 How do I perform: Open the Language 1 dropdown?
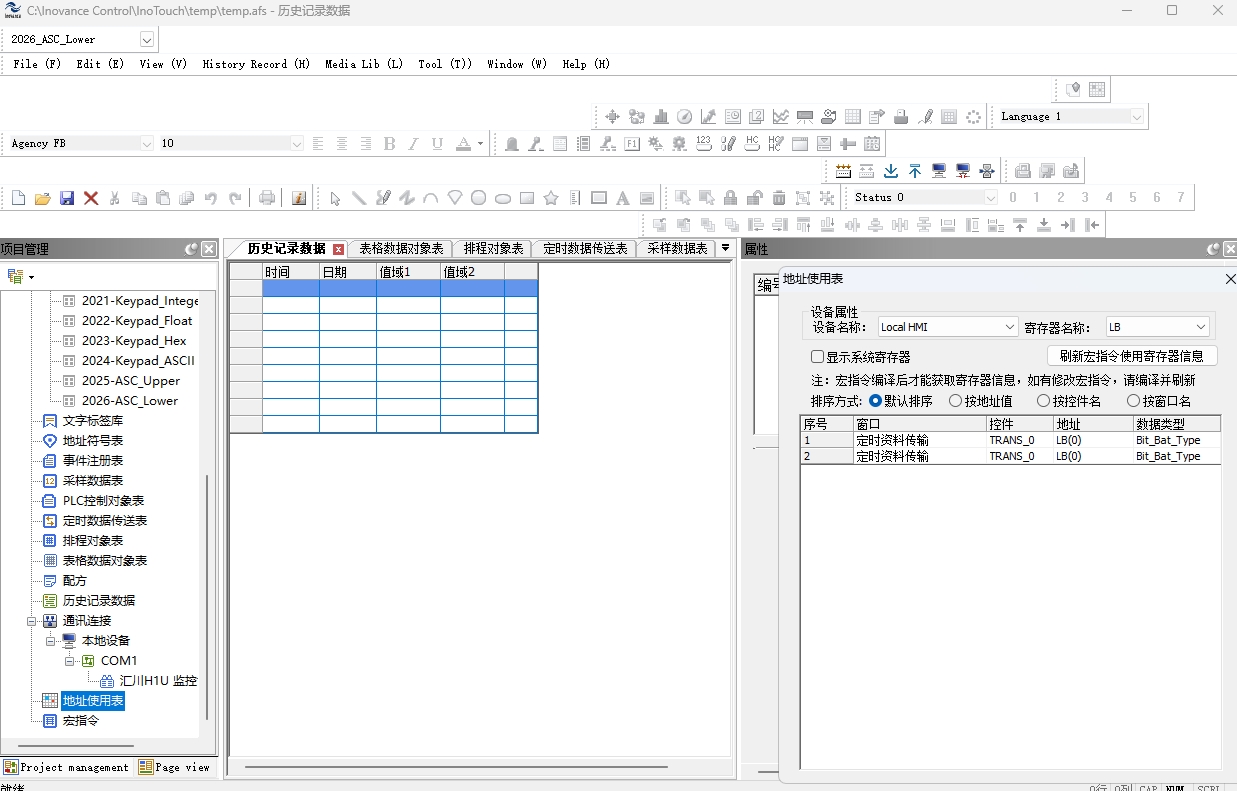coord(1136,117)
